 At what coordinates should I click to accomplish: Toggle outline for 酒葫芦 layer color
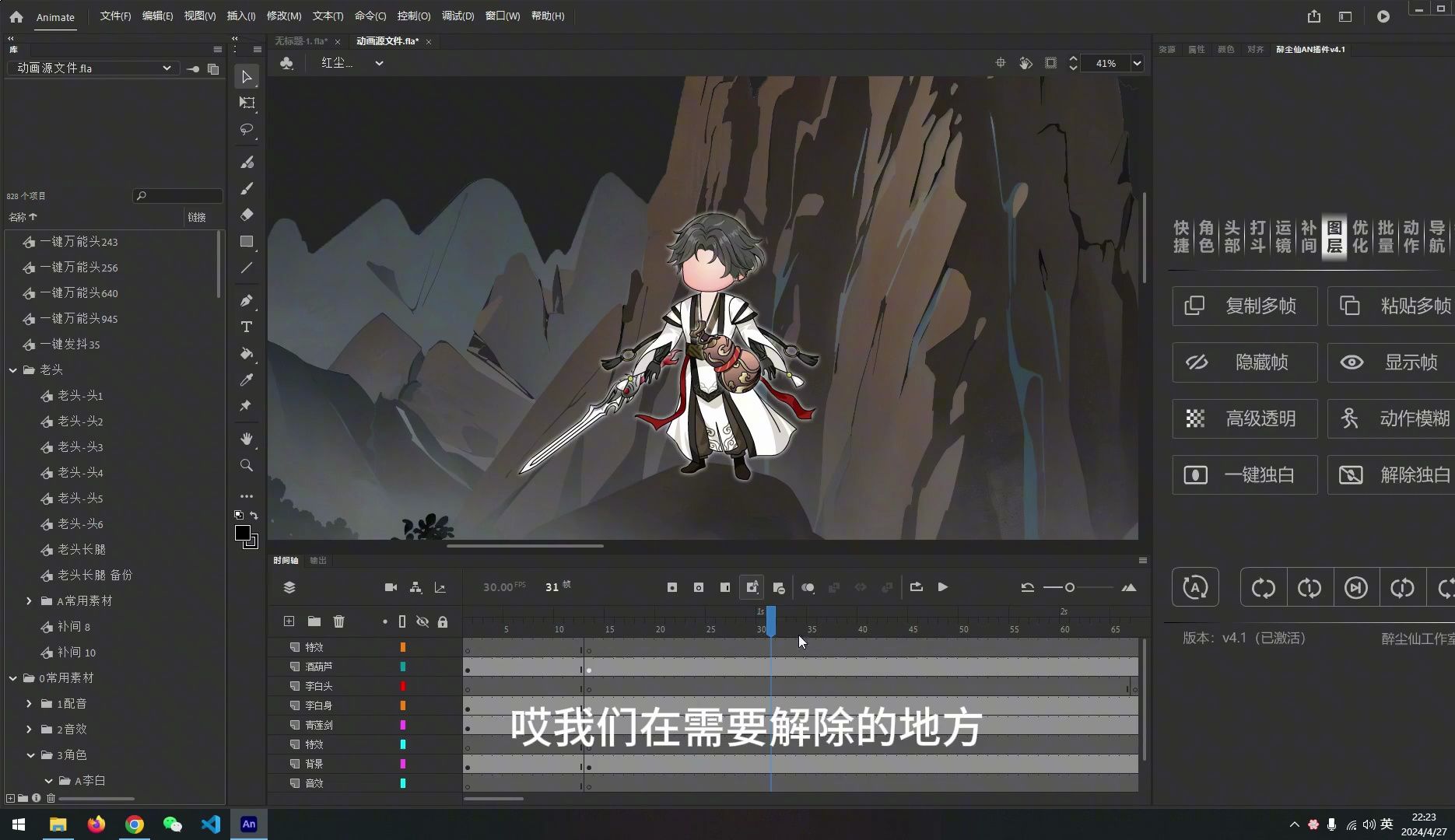pos(403,667)
